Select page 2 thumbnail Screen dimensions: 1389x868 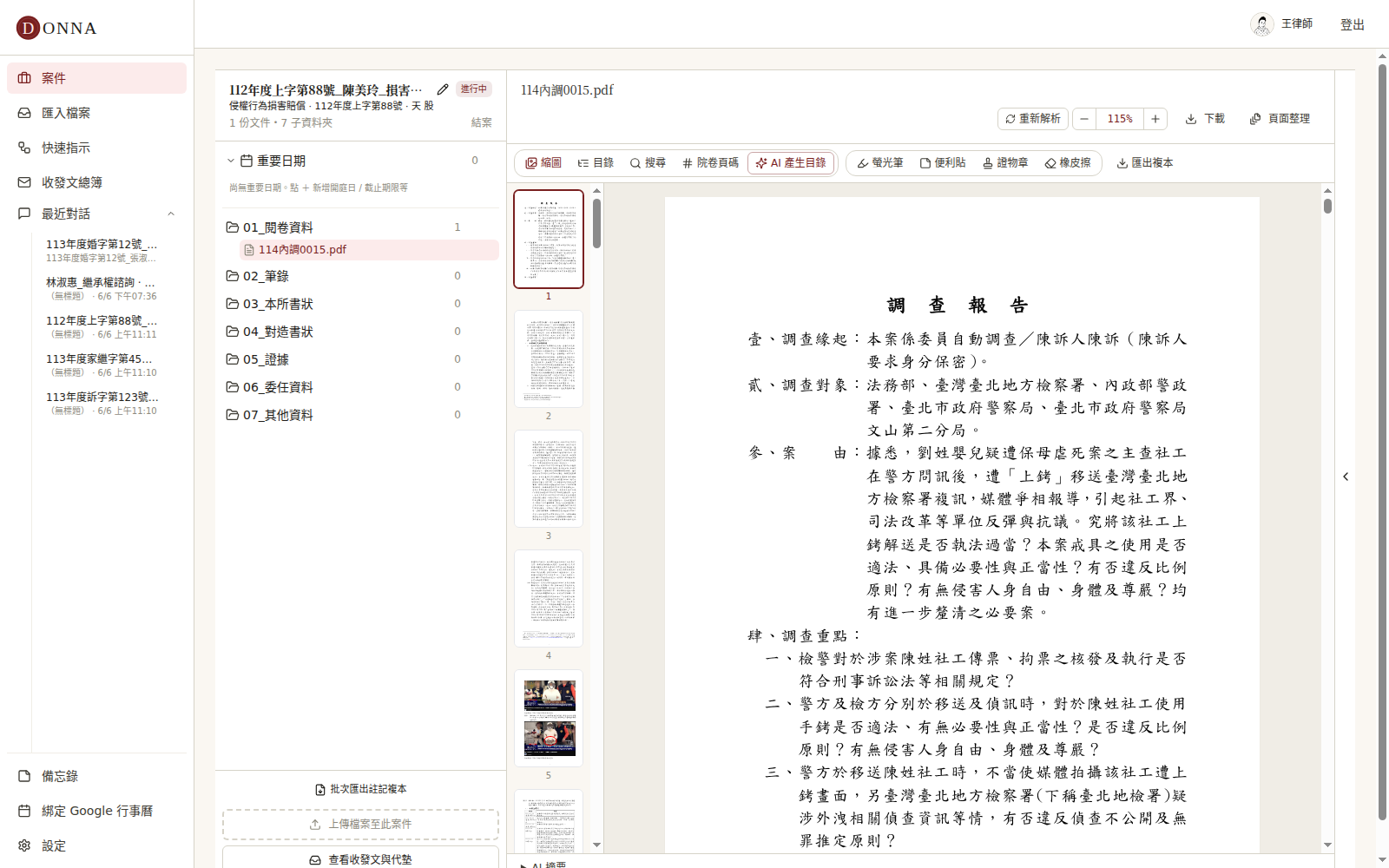point(549,359)
